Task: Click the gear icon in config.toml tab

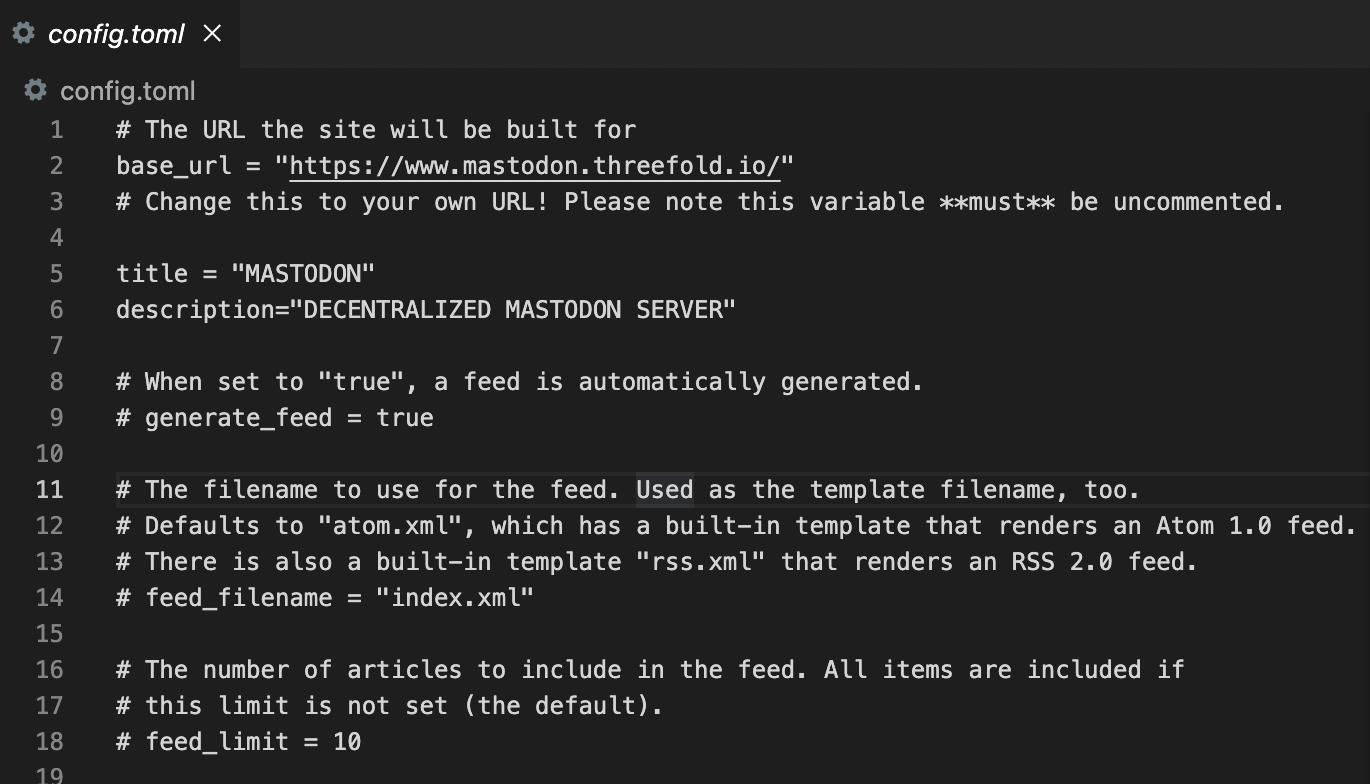Action: click(24, 33)
